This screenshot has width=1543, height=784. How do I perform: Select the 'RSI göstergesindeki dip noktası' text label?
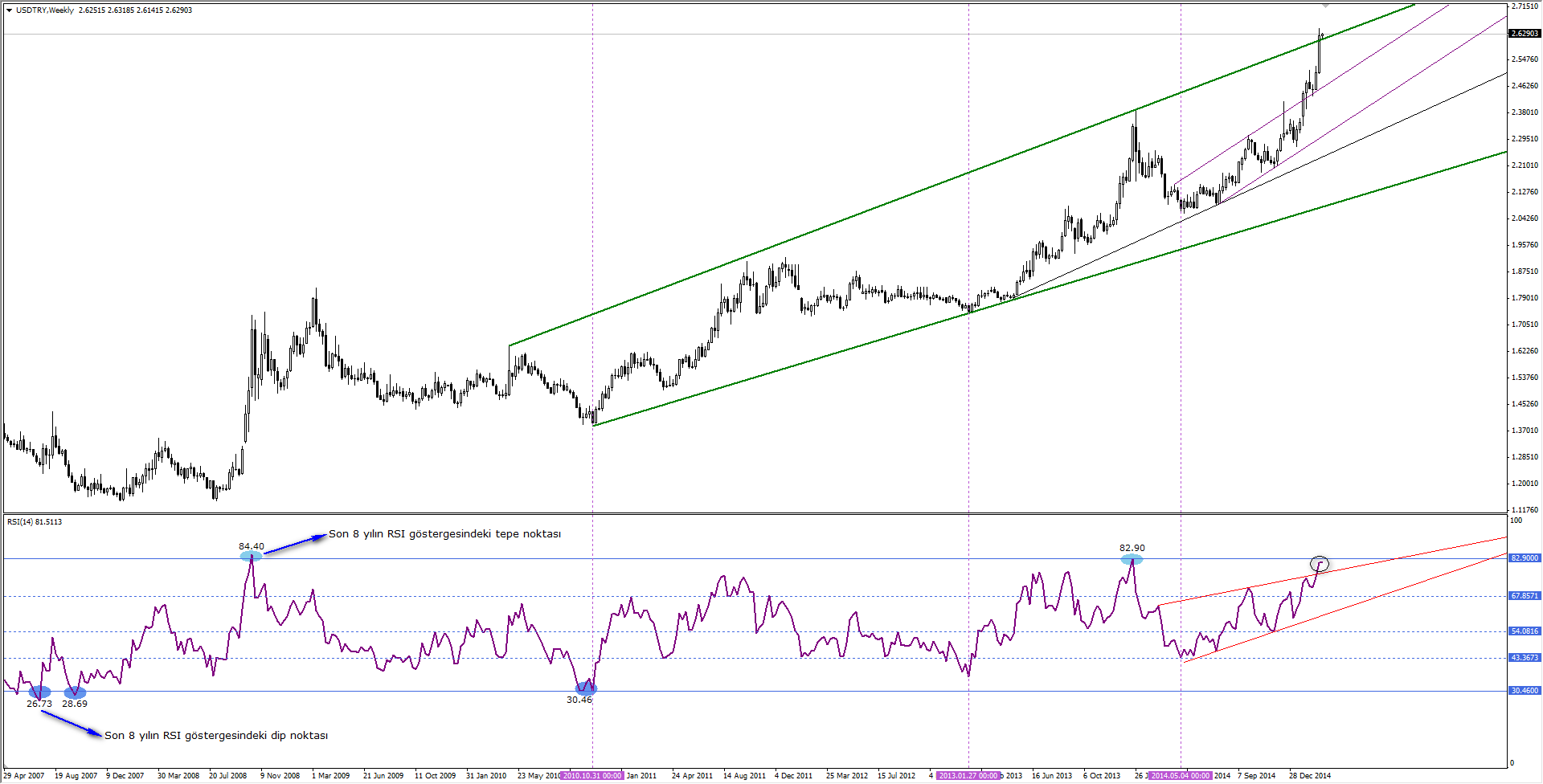point(216,735)
